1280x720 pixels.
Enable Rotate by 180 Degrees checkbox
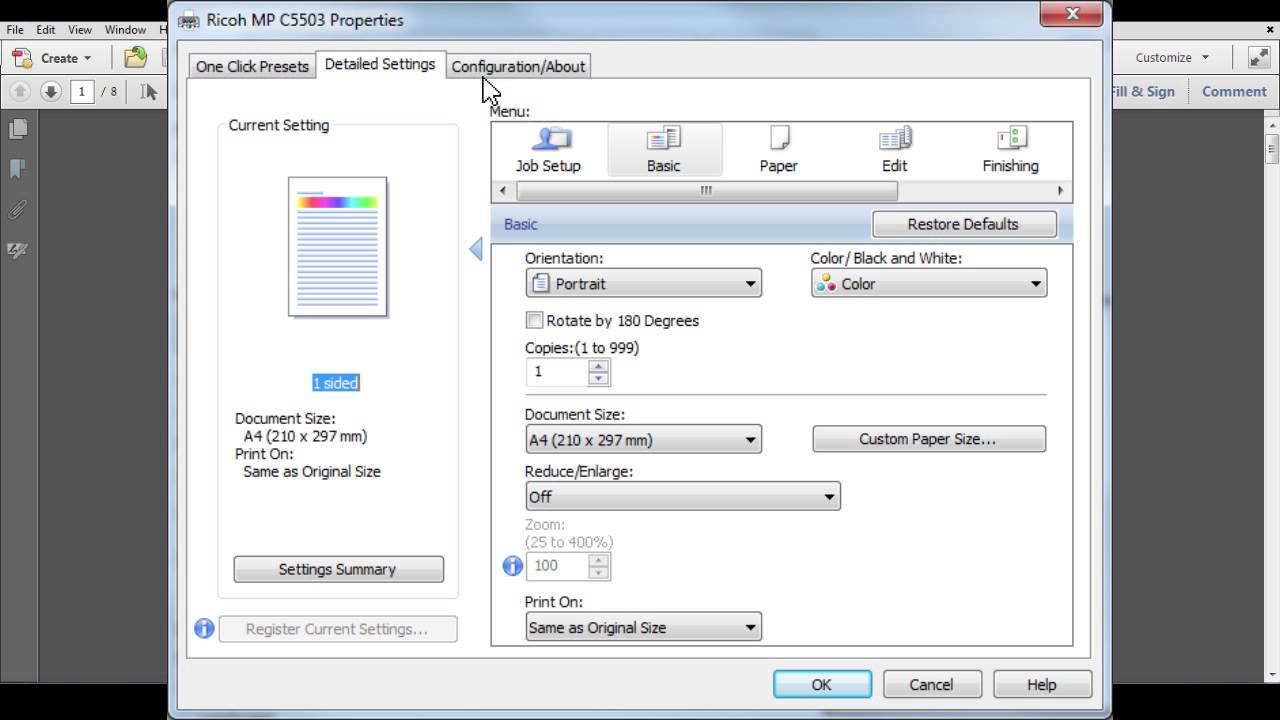click(534, 321)
